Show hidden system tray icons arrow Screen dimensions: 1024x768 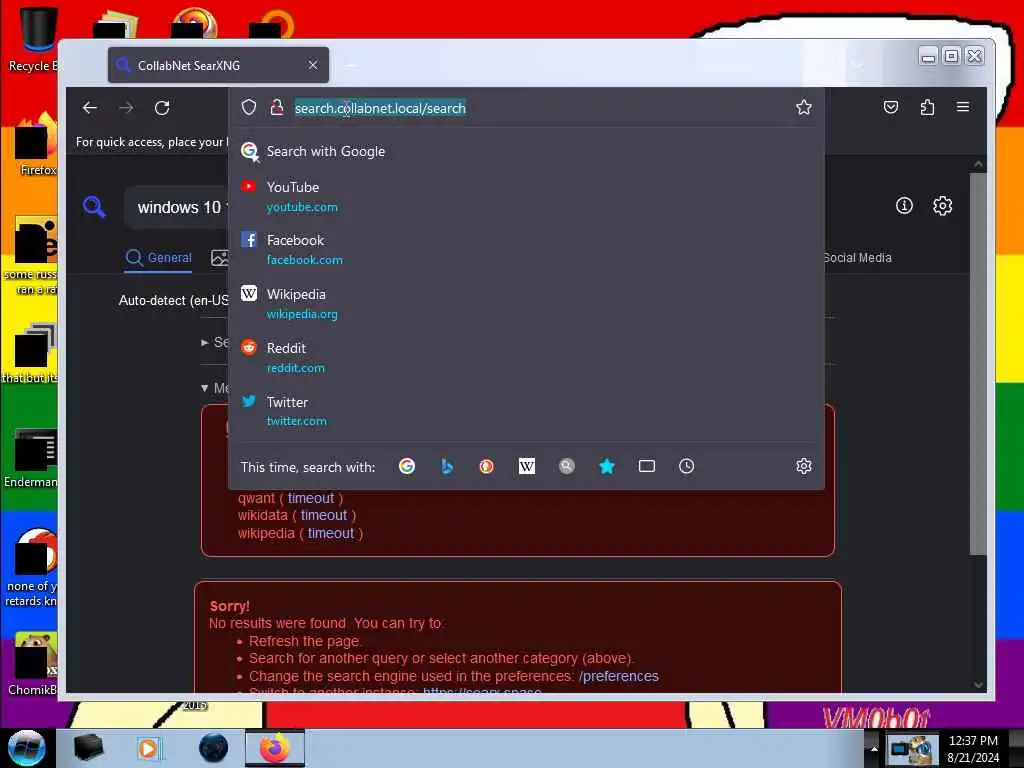coord(874,748)
